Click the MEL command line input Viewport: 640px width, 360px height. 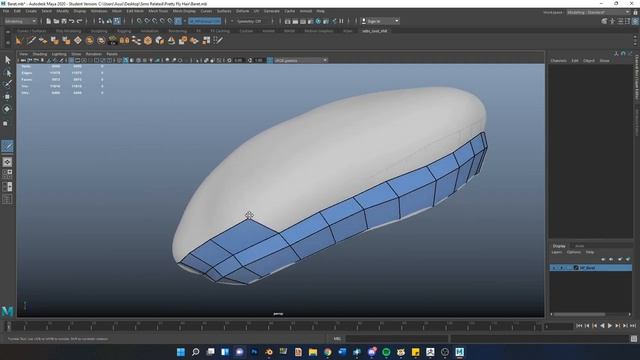(396, 338)
